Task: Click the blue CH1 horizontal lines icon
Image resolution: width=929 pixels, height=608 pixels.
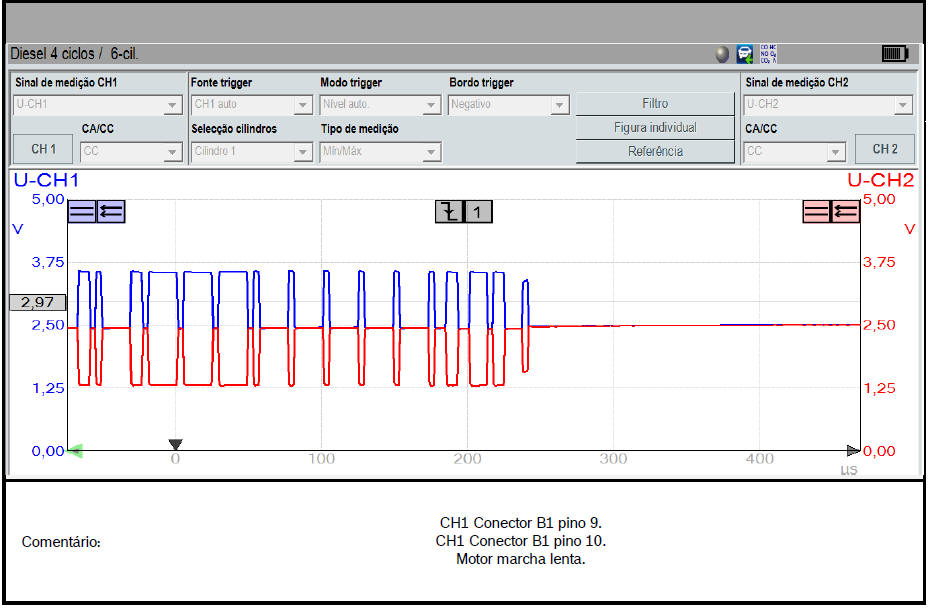Action: (x=82, y=211)
